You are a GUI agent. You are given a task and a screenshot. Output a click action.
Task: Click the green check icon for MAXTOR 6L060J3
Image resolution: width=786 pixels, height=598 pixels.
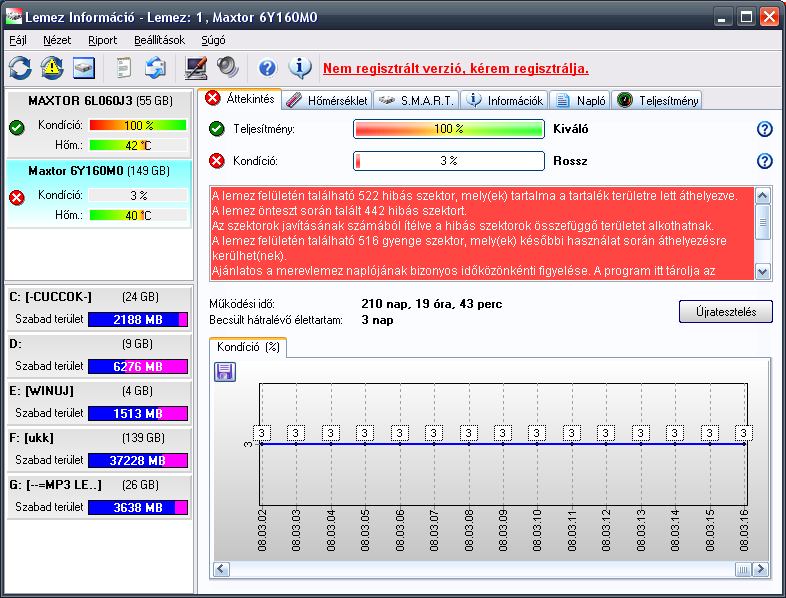[x=17, y=128]
